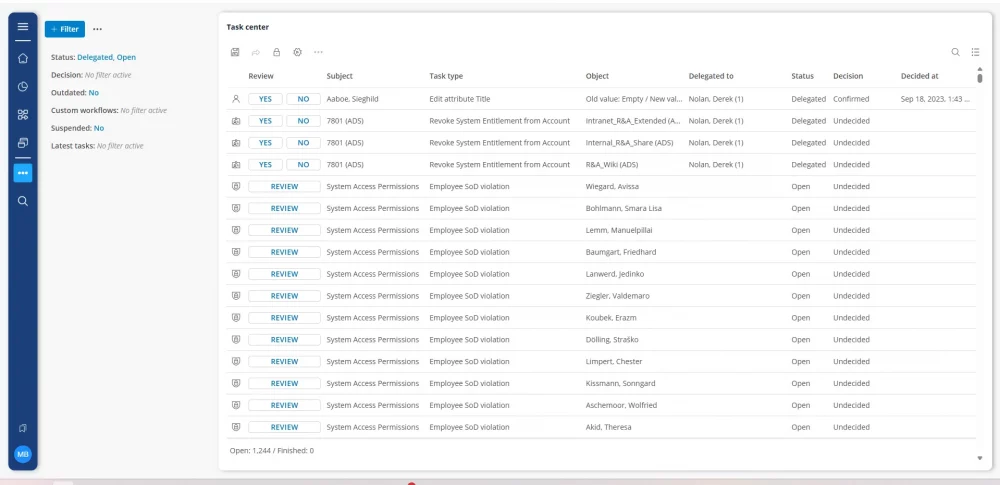Search tasks using the magnifier above the table
This screenshot has width=1000, height=485.
point(955,52)
